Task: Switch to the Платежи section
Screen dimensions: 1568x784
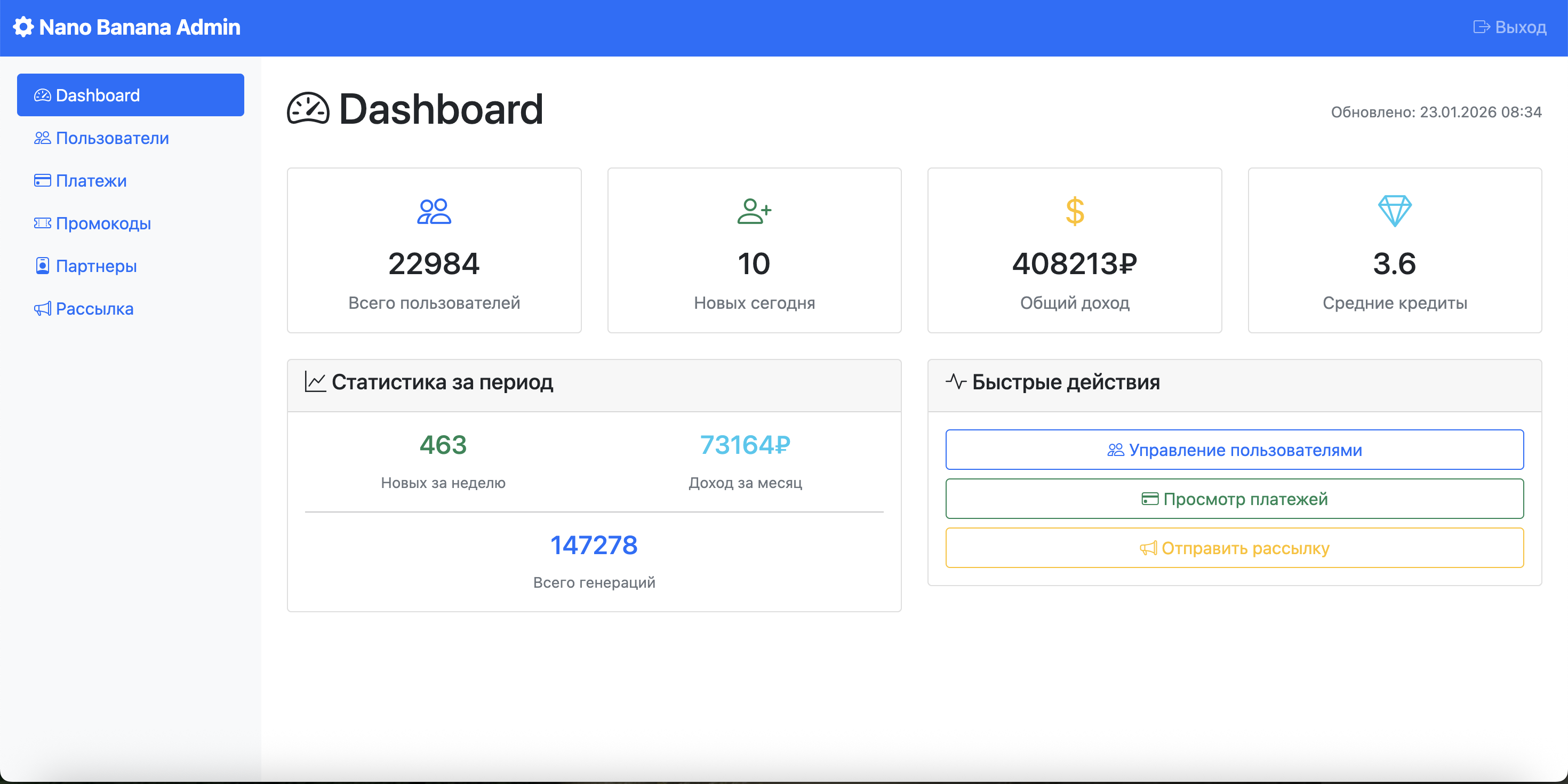Action: 91,180
